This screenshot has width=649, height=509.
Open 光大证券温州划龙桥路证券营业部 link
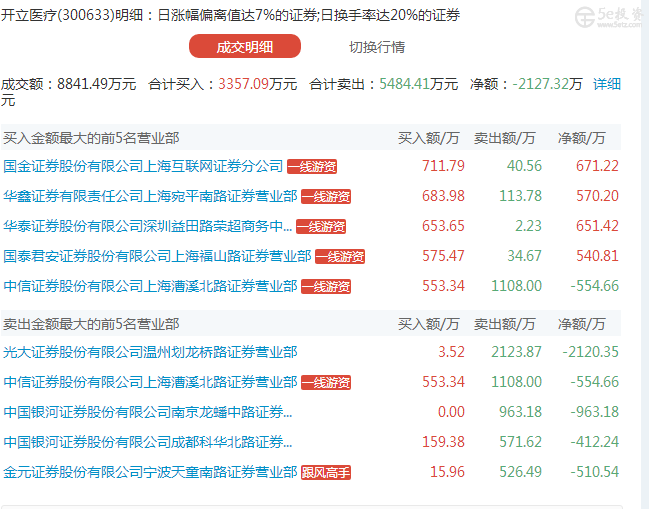tap(150, 352)
